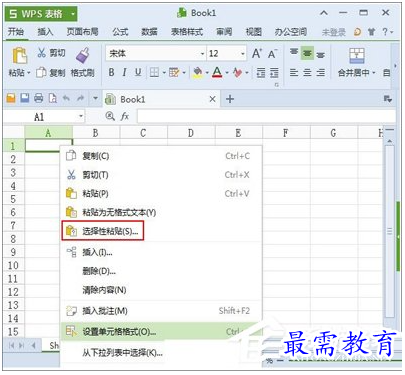This screenshot has width=405, height=375.
Task: Click the formula bar input field
Action: point(266,117)
